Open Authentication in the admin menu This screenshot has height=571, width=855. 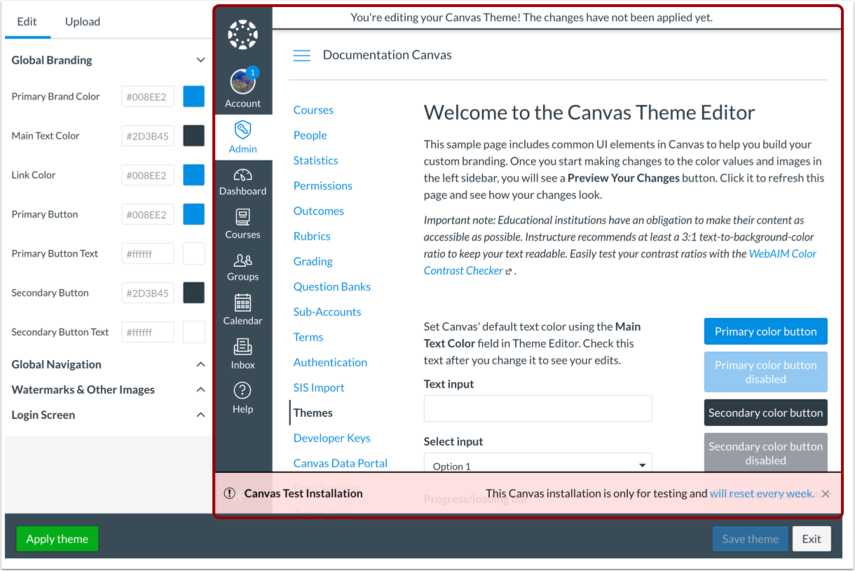[x=330, y=362]
